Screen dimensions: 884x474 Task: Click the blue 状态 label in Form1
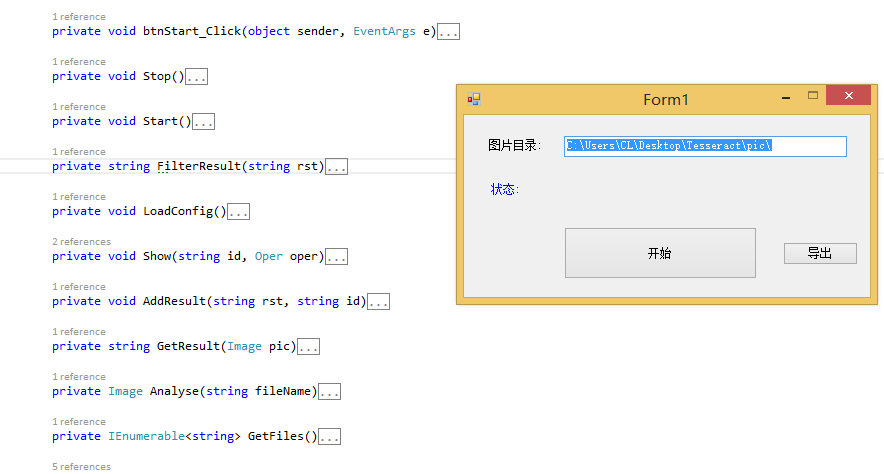505,189
